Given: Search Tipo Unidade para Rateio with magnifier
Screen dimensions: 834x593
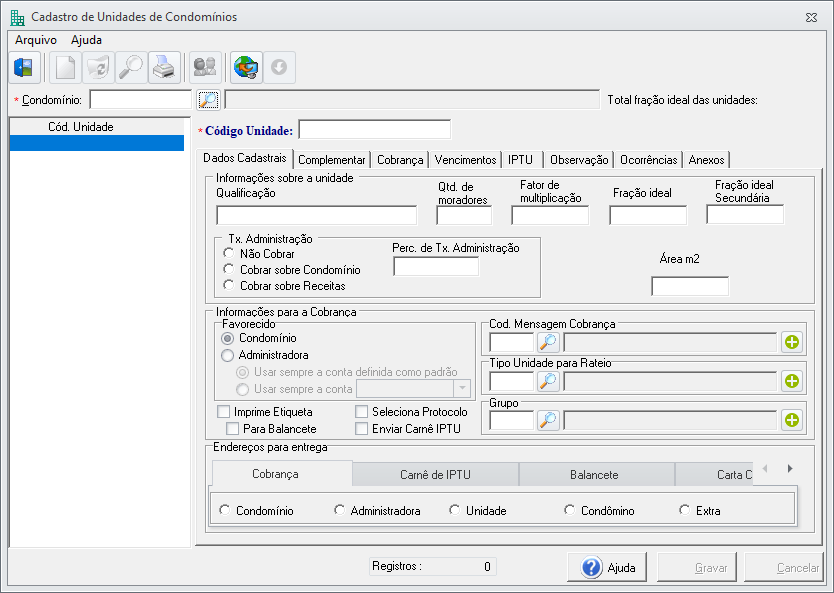Looking at the screenshot, I should (548, 381).
